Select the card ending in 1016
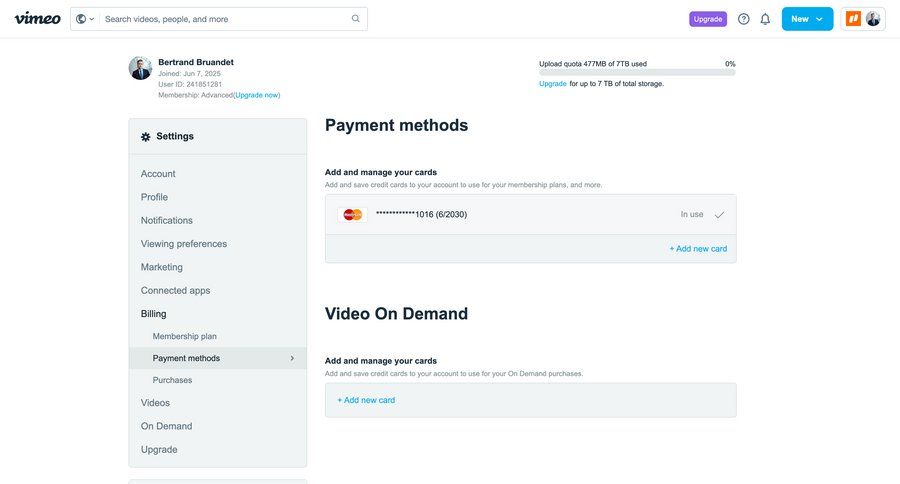The width and height of the screenshot is (900, 484). (530, 214)
